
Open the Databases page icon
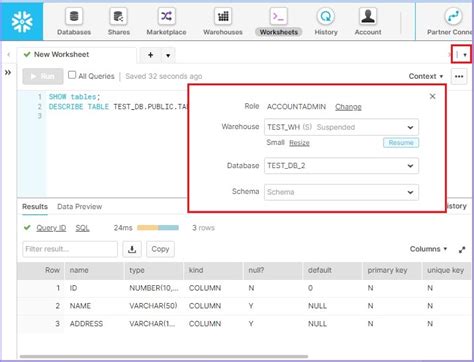point(74,16)
